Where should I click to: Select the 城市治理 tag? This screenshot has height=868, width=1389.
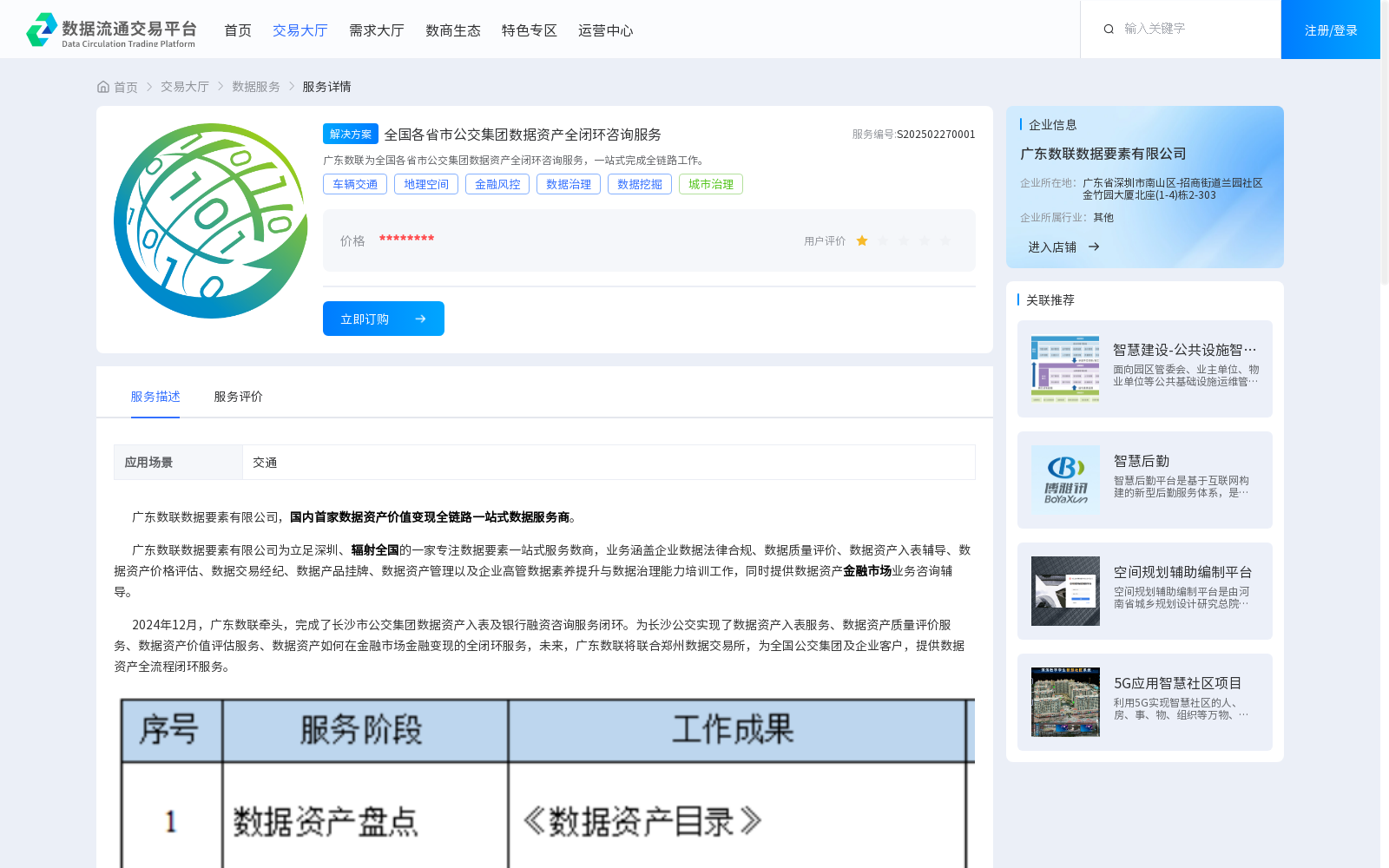point(711,184)
